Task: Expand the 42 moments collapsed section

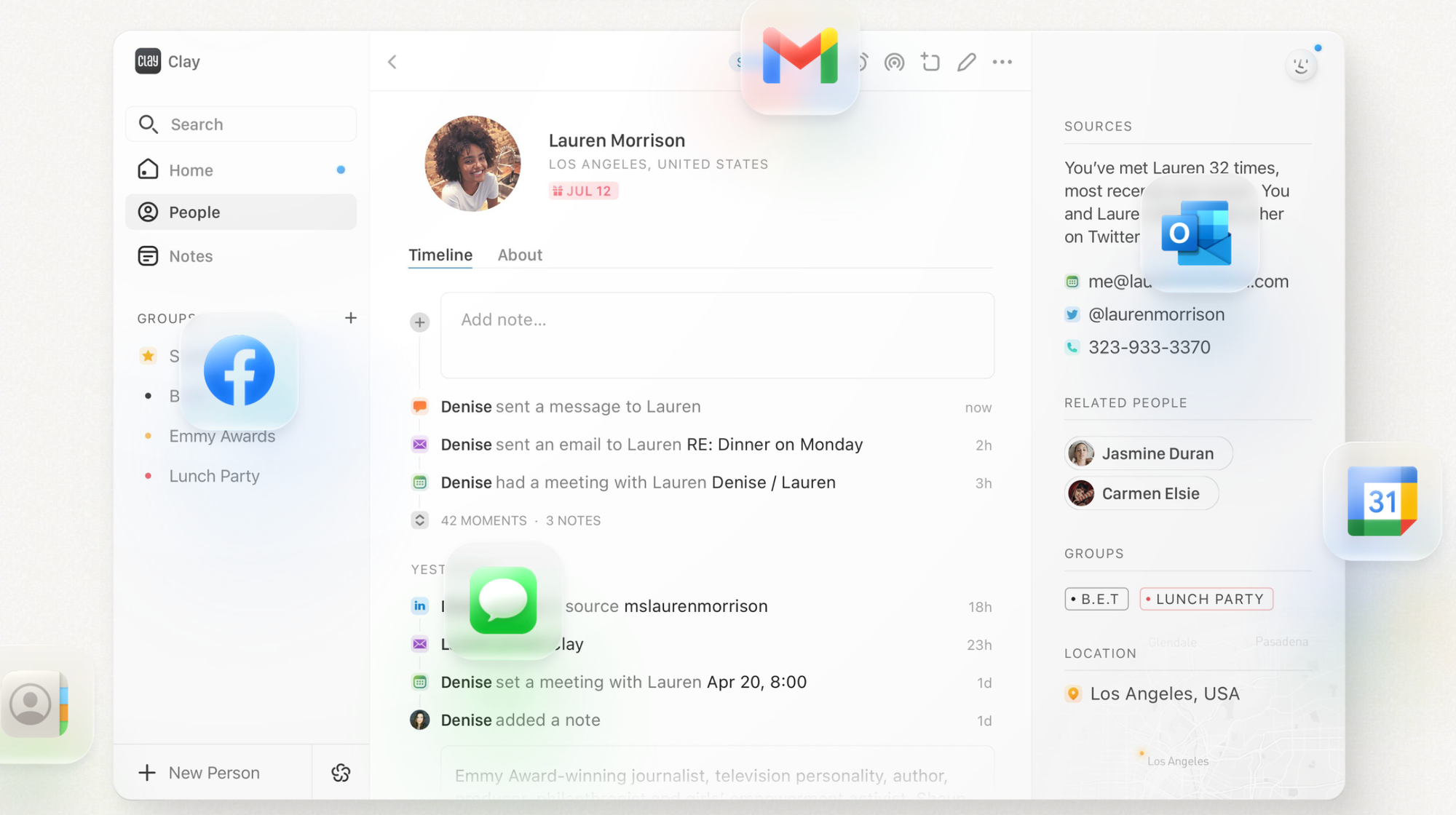Action: coord(420,520)
